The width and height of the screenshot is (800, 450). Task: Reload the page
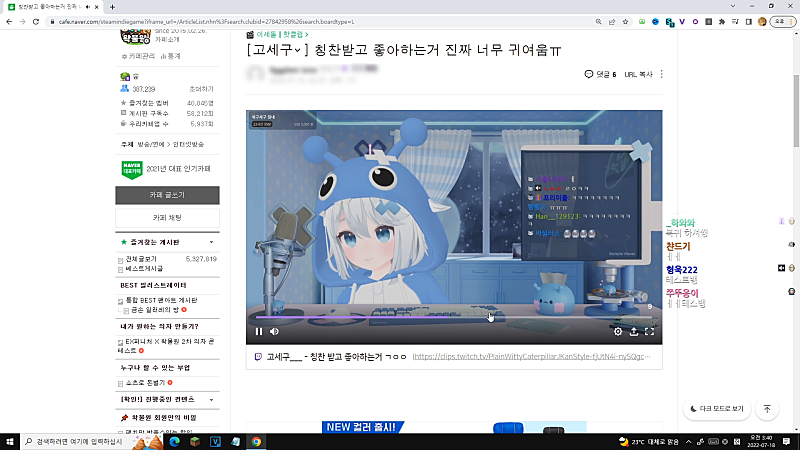point(36,22)
